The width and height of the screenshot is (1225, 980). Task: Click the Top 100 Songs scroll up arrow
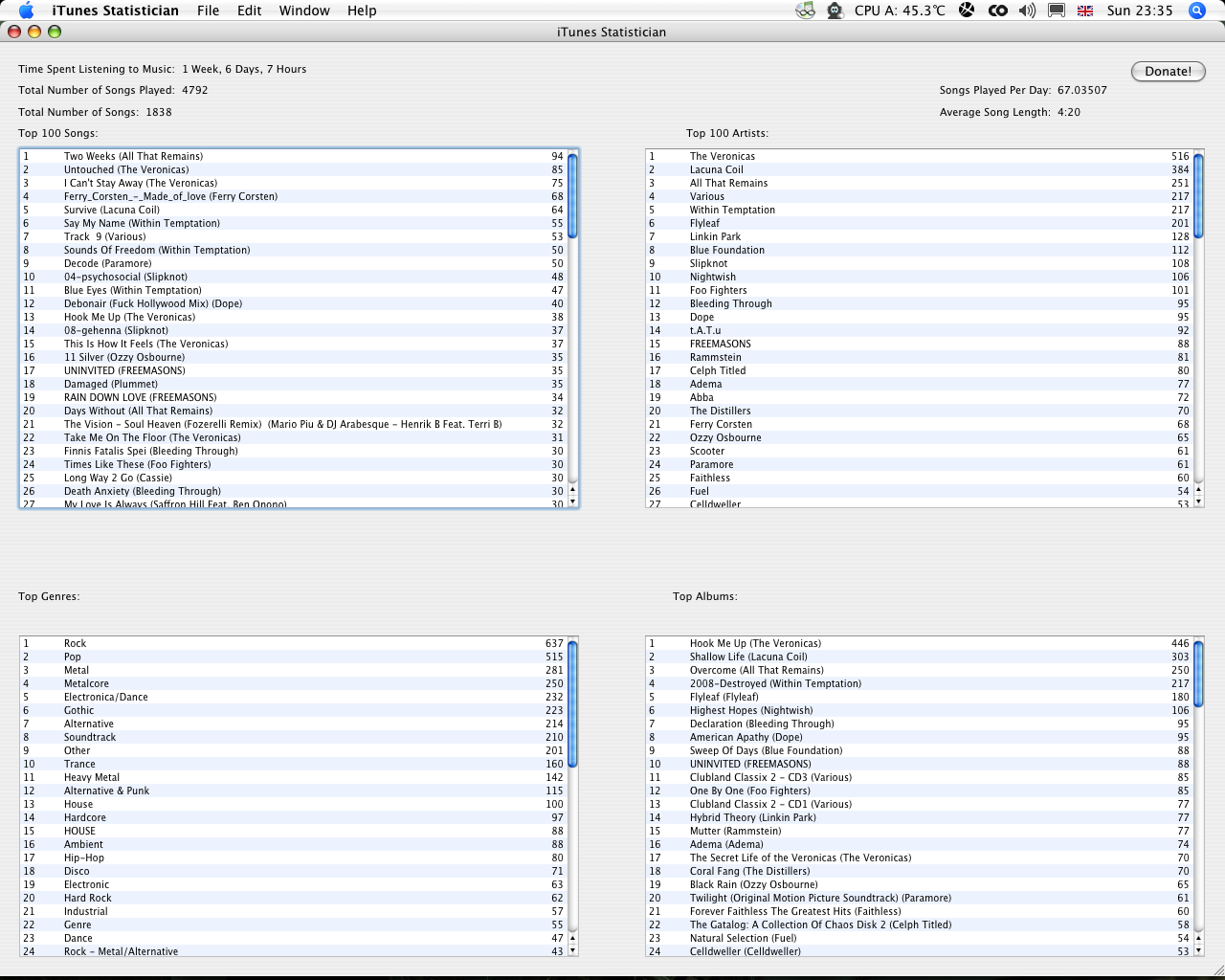572,490
